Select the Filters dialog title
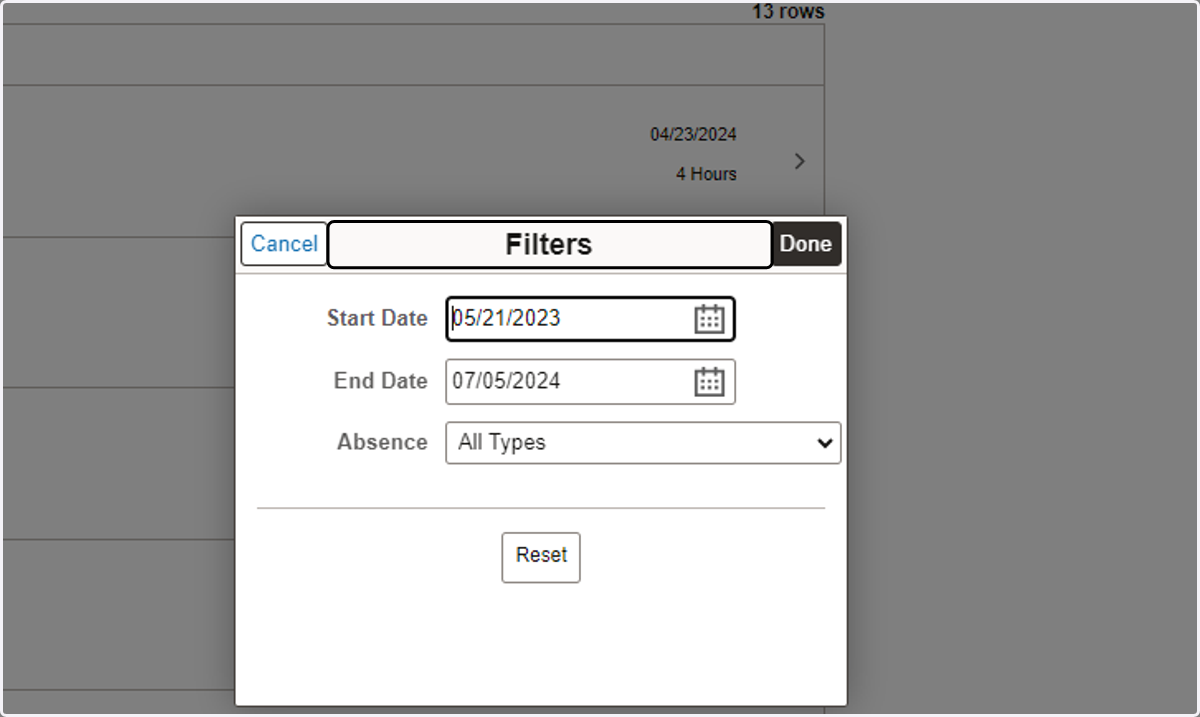The image size is (1200, 717). pyautogui.click(x=549, y=244)
